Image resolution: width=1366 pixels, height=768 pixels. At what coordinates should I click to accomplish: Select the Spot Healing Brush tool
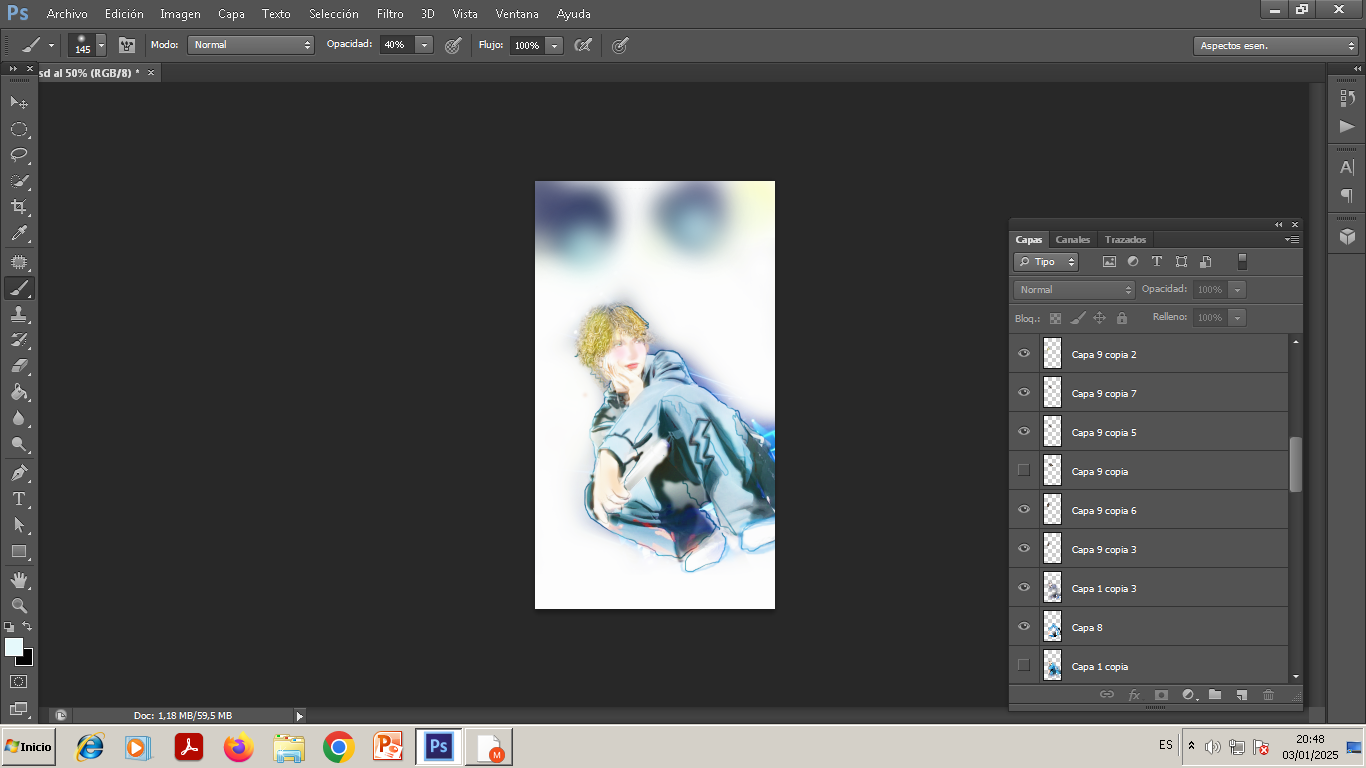pyautogui.click(x=19, y=262)
